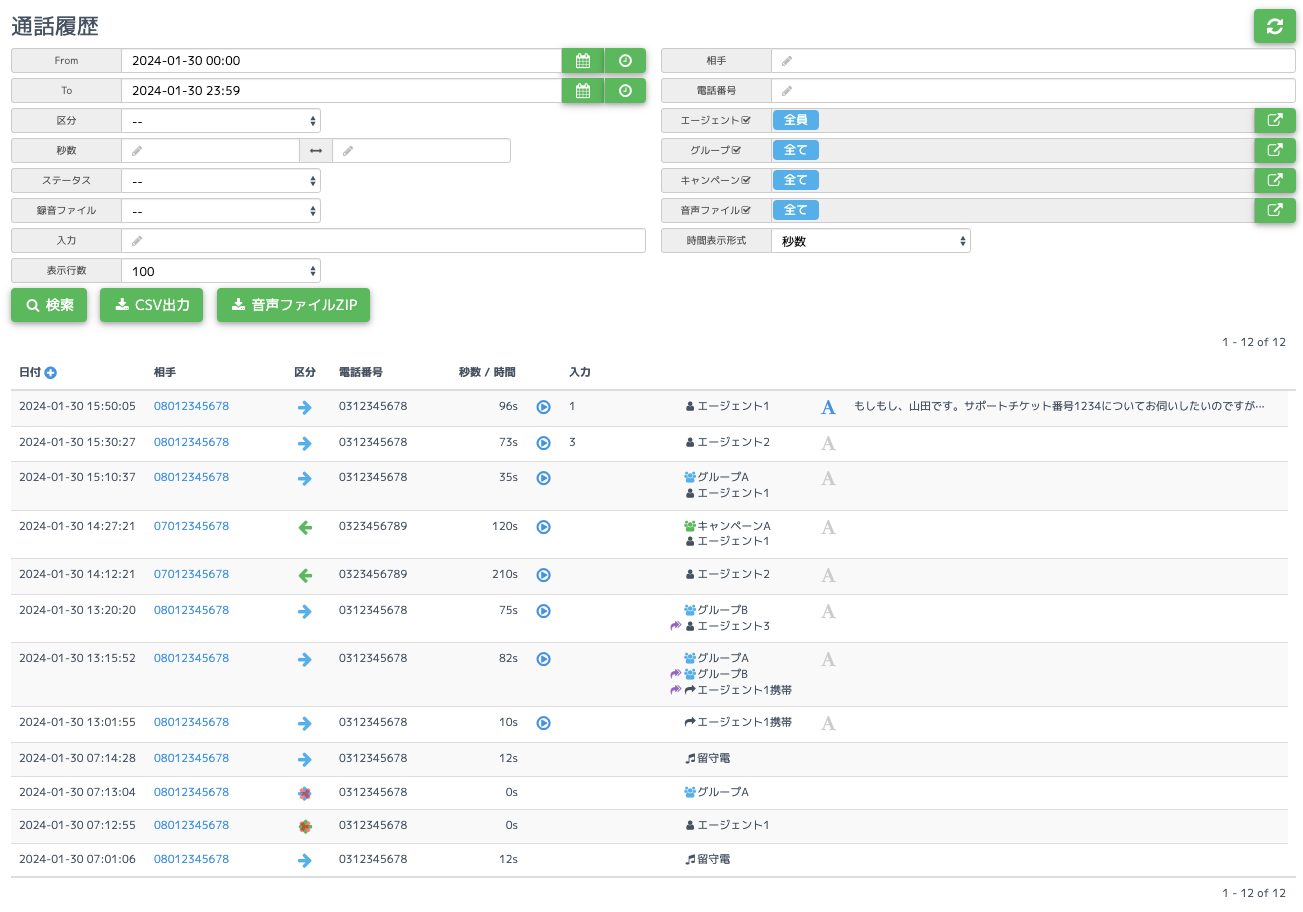
Task: Open phone link 07012345678 at 14:27:21
Action: point(191,526)
